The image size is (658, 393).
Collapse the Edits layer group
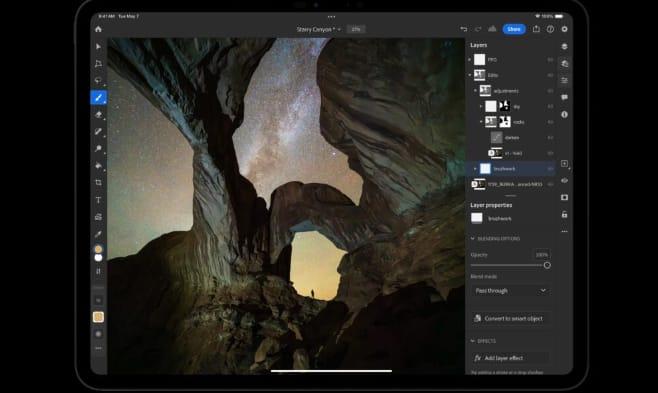[x=470, y=75]
